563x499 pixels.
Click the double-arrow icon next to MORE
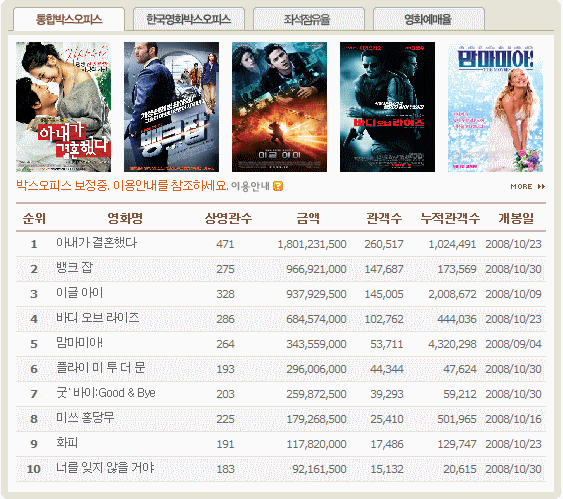tap(541, 187)
